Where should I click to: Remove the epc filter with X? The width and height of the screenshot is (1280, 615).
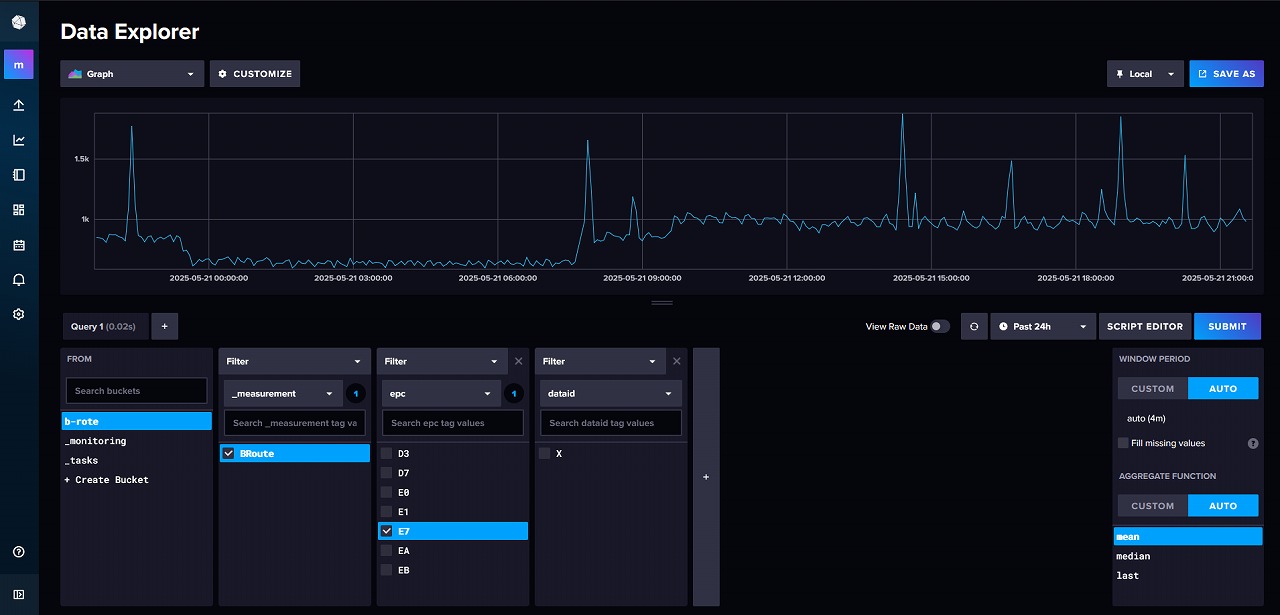click(518, 361)
